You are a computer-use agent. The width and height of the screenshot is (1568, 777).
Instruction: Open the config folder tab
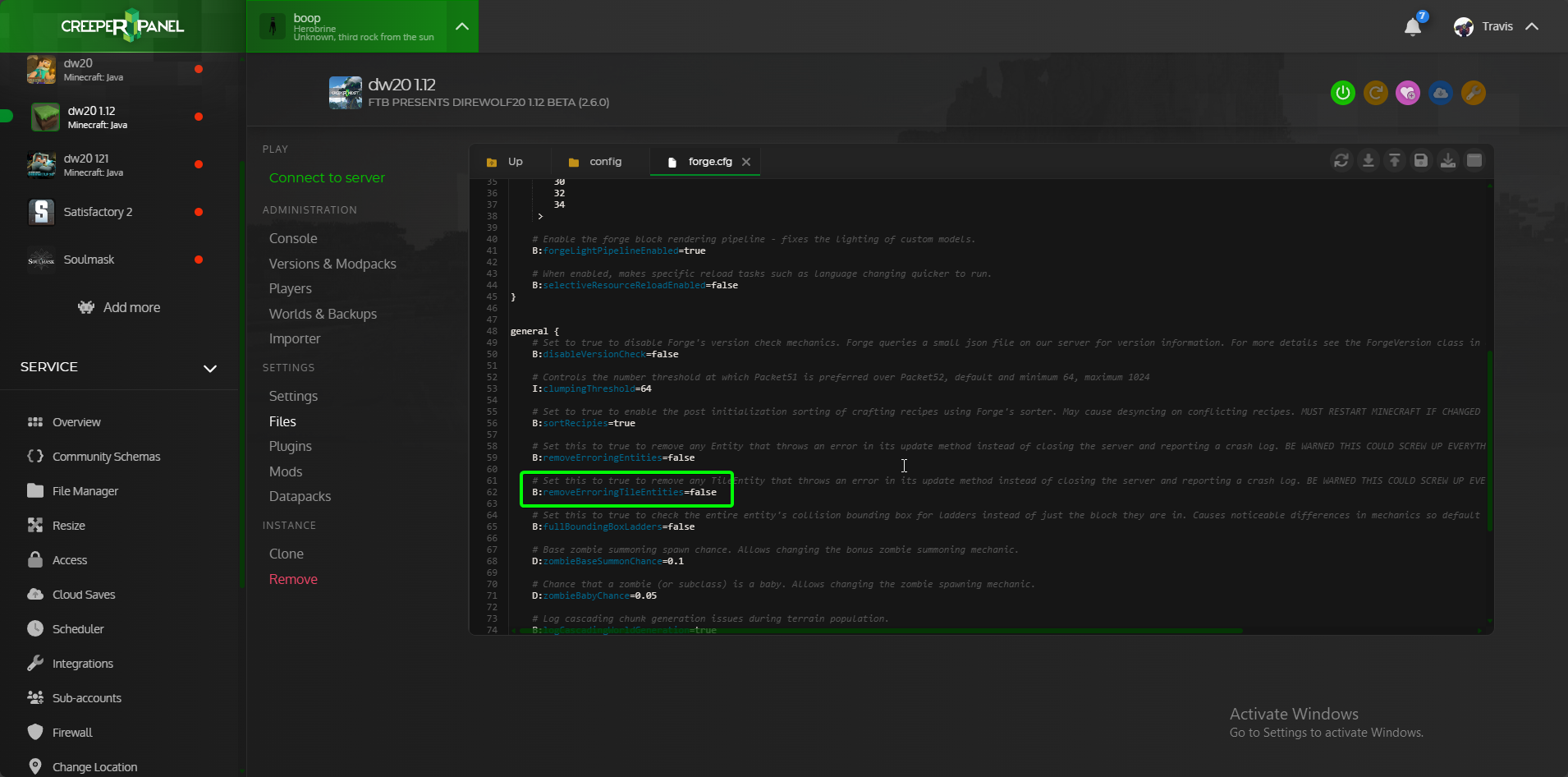[x=595, y=162]
